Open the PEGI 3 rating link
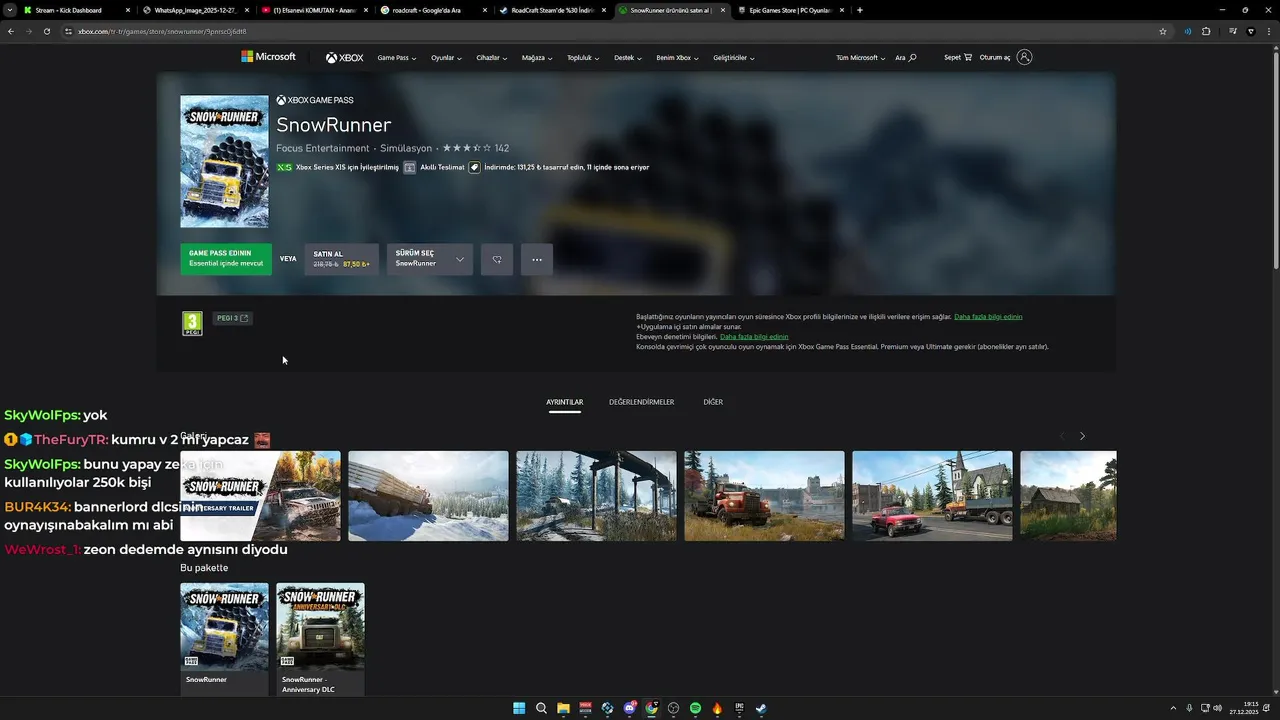This screenshot has height=720, width=1280. click(x=232, y=318)
